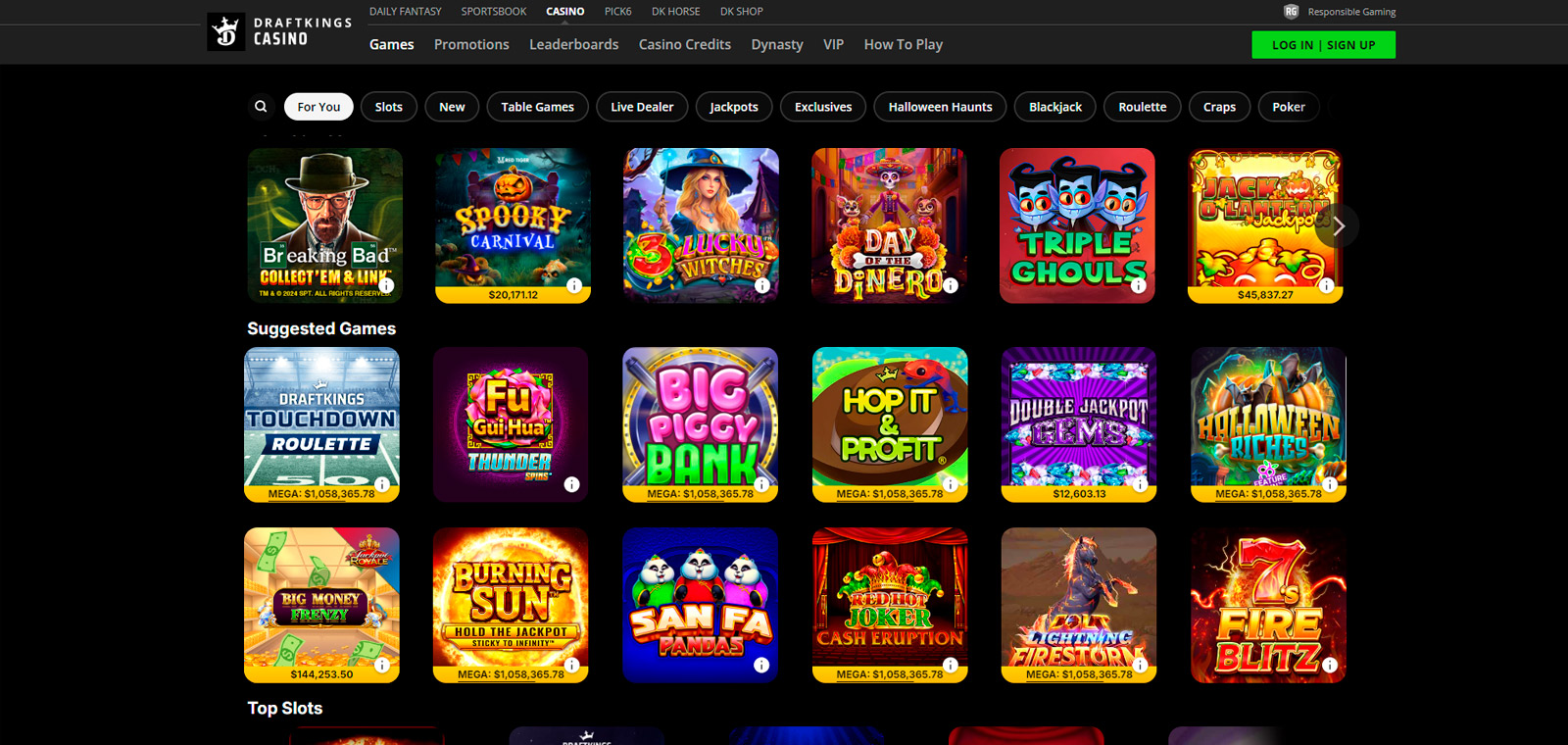Visit DK Horse
The image size is (1568, 745).
click(676, 12)
